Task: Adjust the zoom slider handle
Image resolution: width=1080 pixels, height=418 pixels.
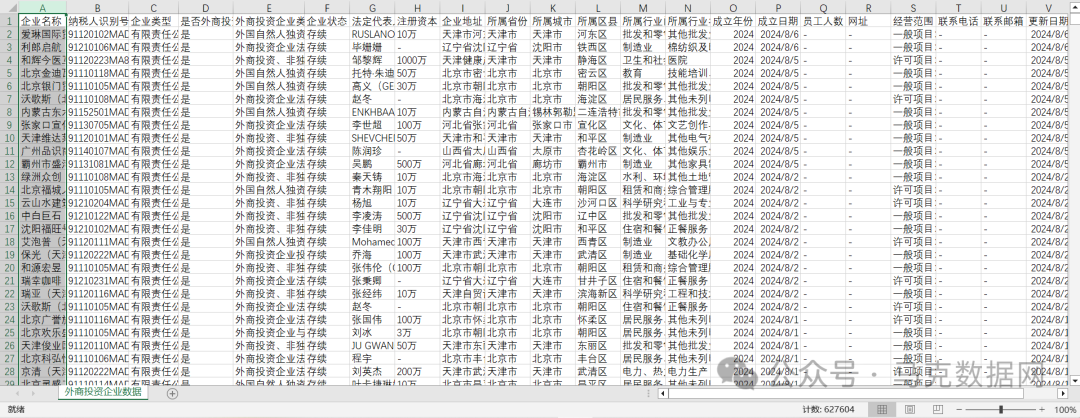Action: pos(1001,410)
